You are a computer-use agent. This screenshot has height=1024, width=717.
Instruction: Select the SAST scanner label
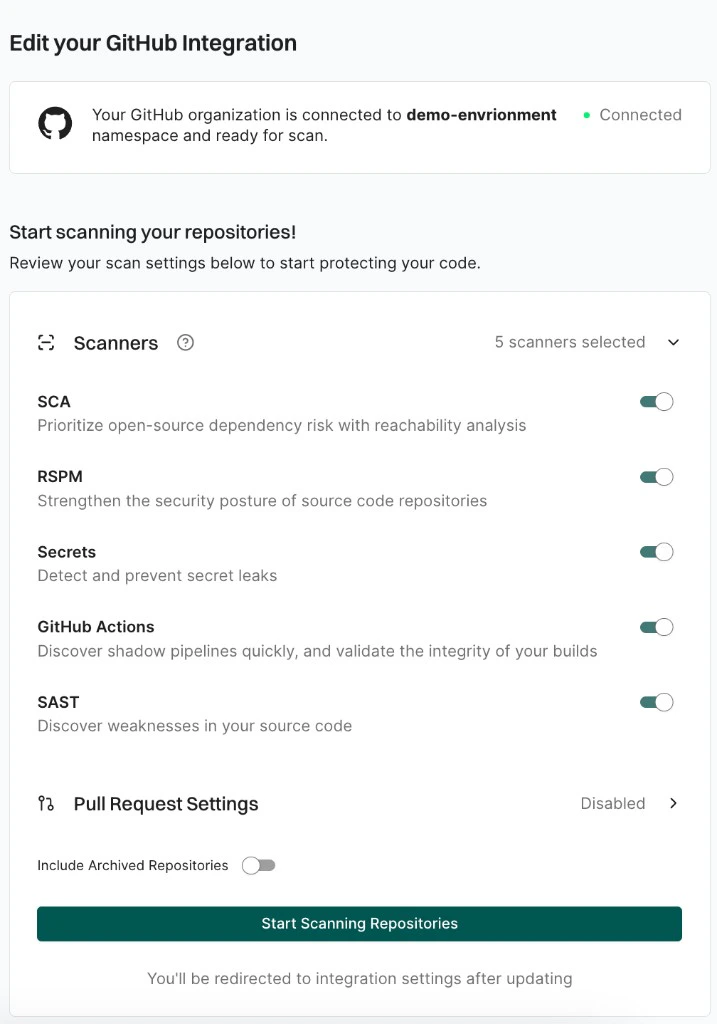tap(57, 701)
